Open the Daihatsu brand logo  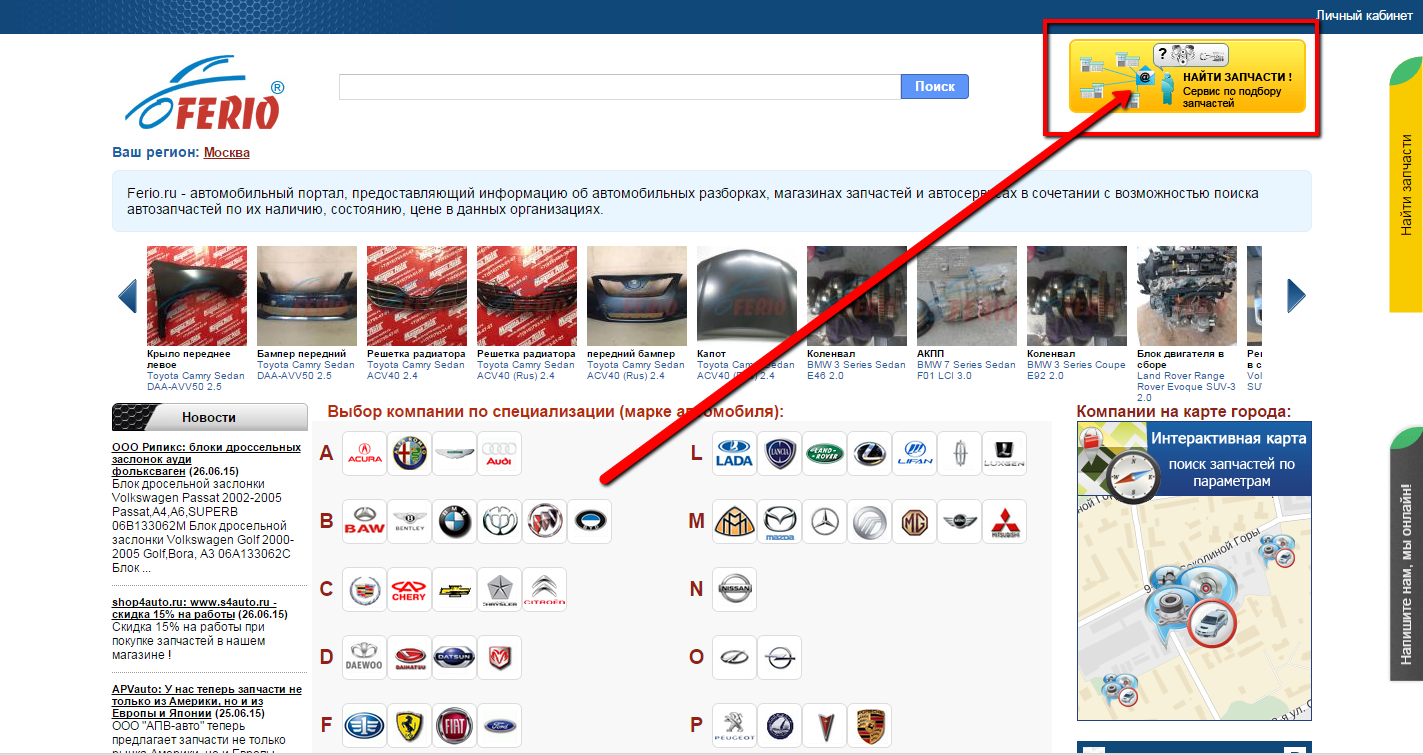click(x=409, y=658)
